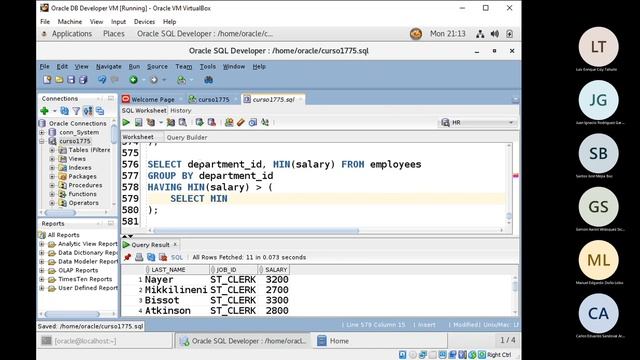640x360 pixels.
Task: Click the Oracle DB Developer VM icon on panel
Action: coord(416,34)
